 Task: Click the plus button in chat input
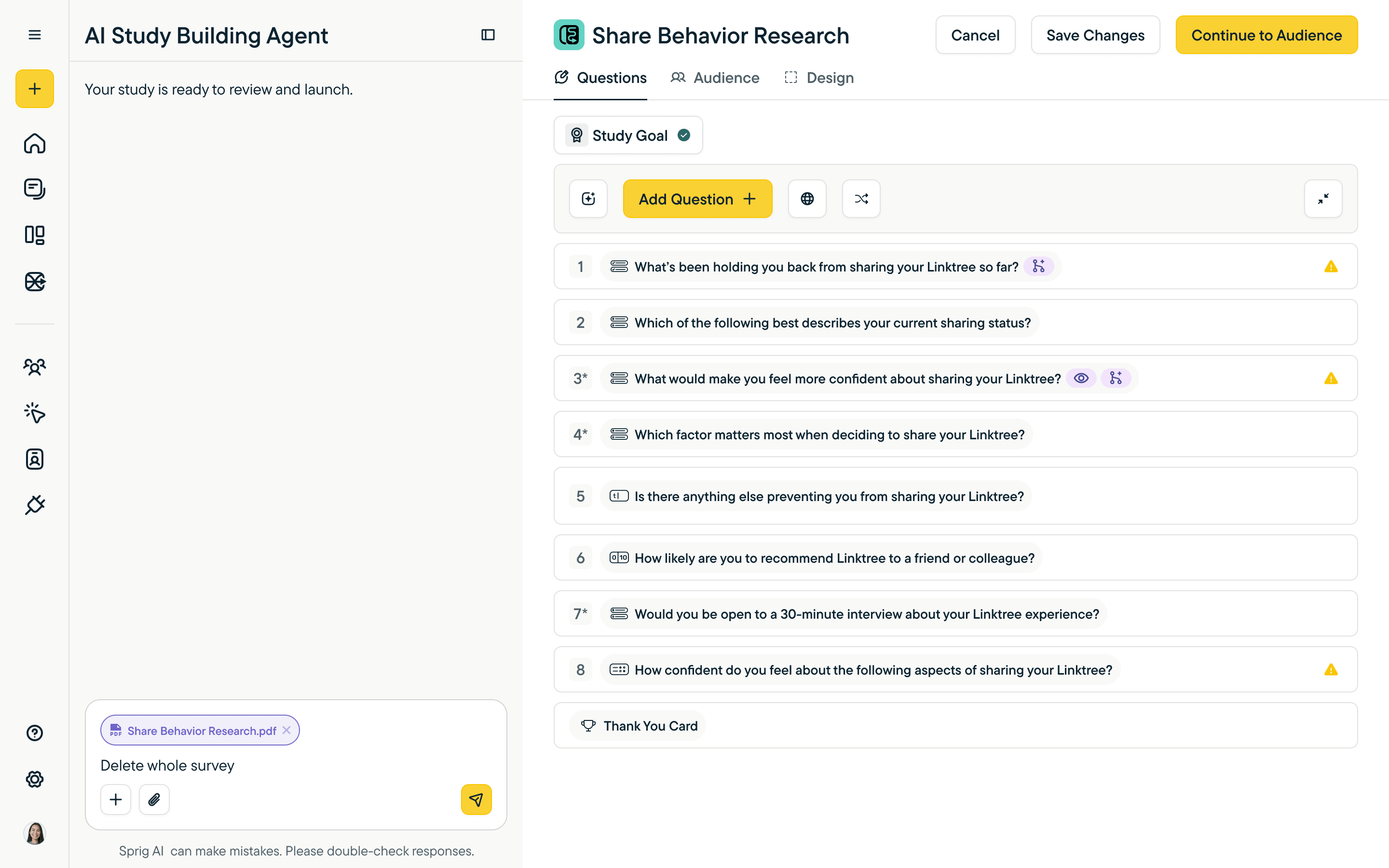click(115, 800)
